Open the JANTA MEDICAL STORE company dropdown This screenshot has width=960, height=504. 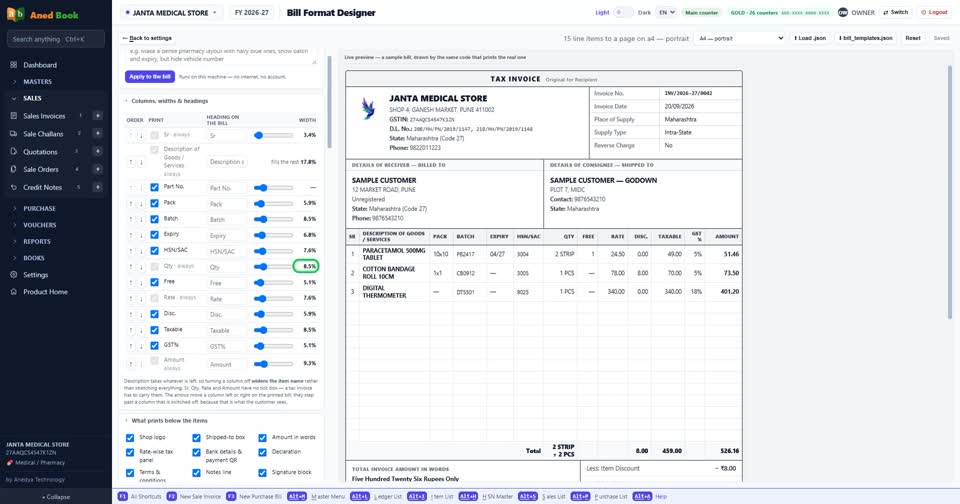[172, 12]
